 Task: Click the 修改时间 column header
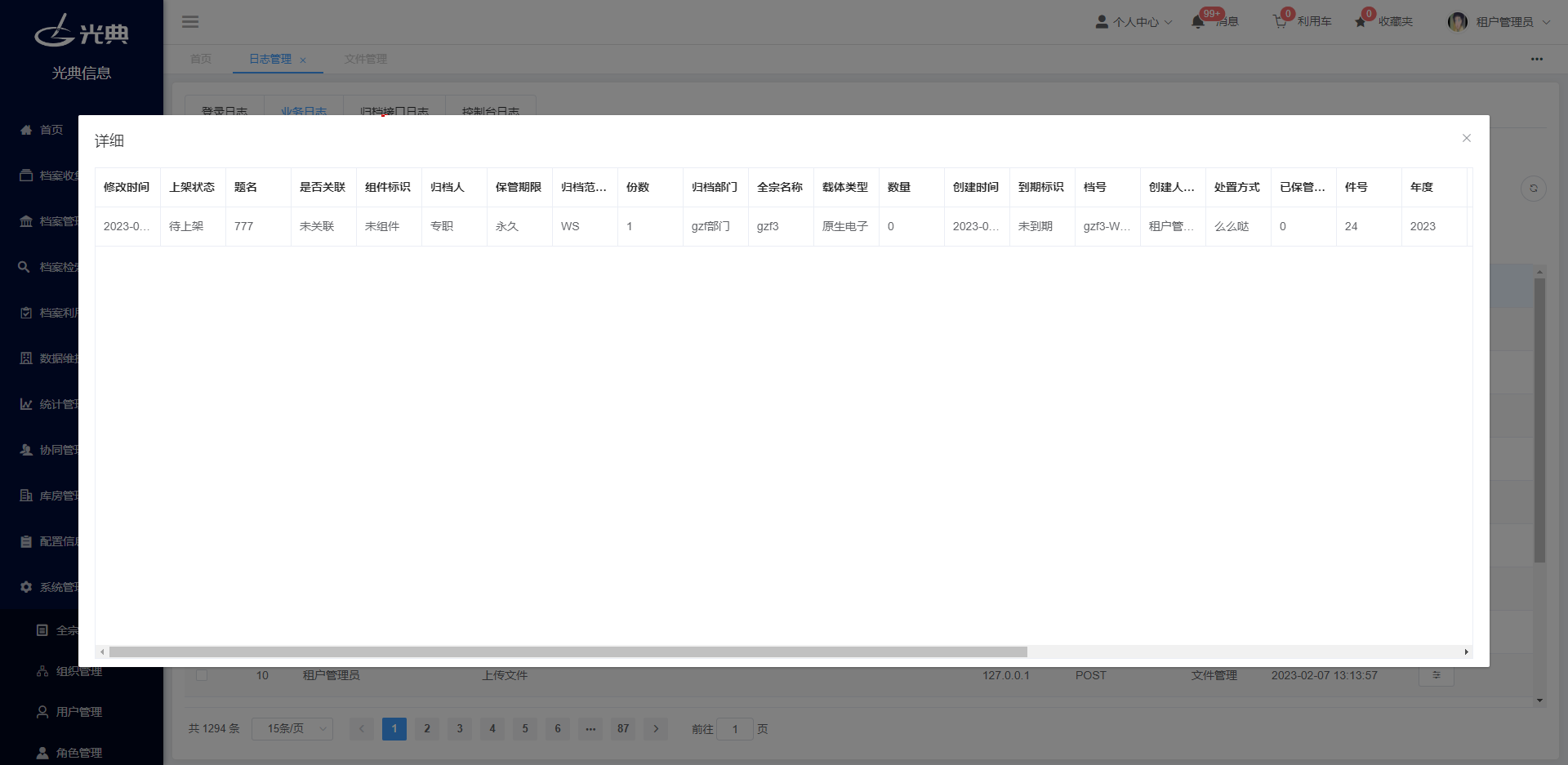coord(127,187)
